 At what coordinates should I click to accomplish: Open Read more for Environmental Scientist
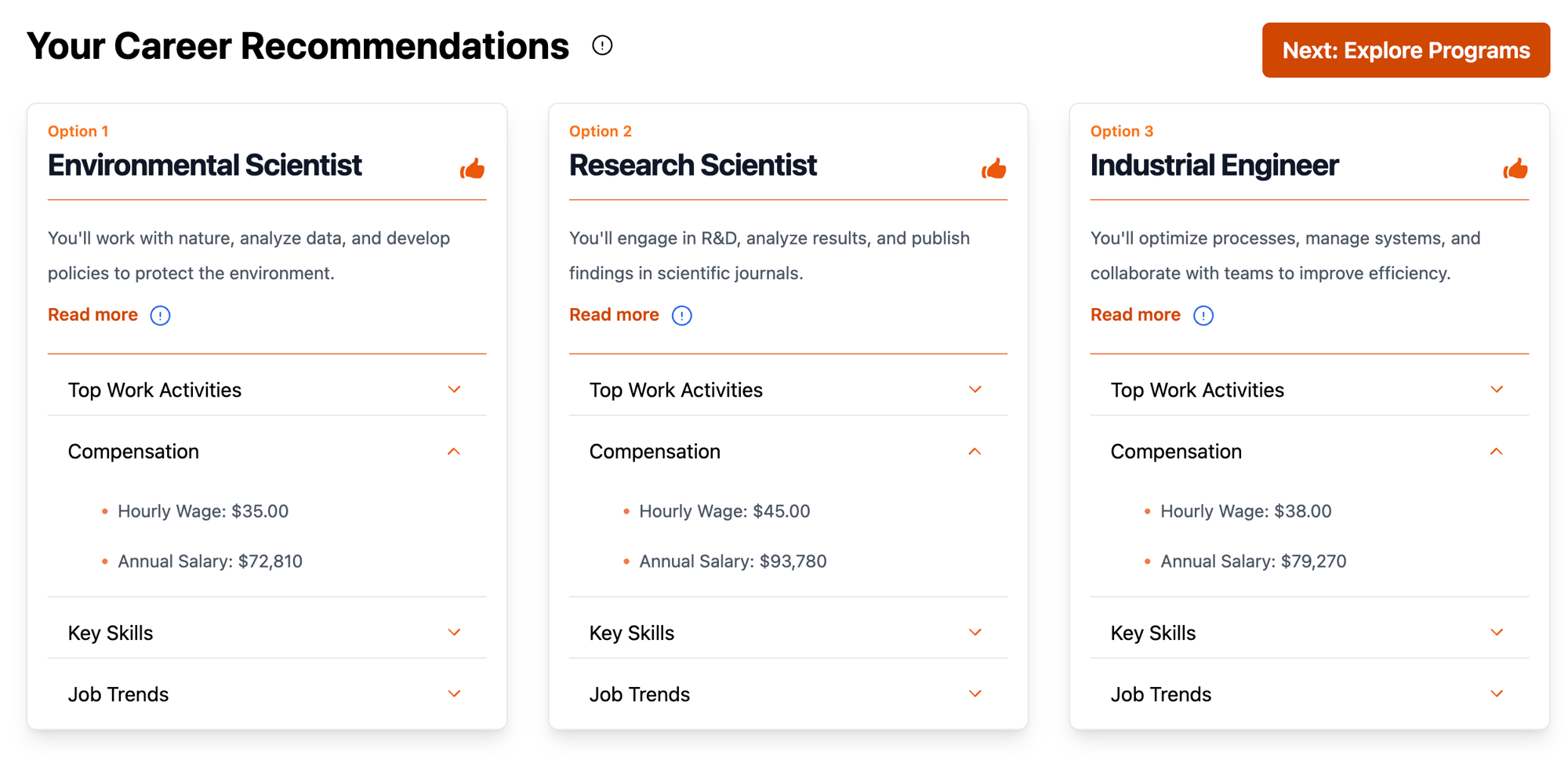tap(92, 314)
